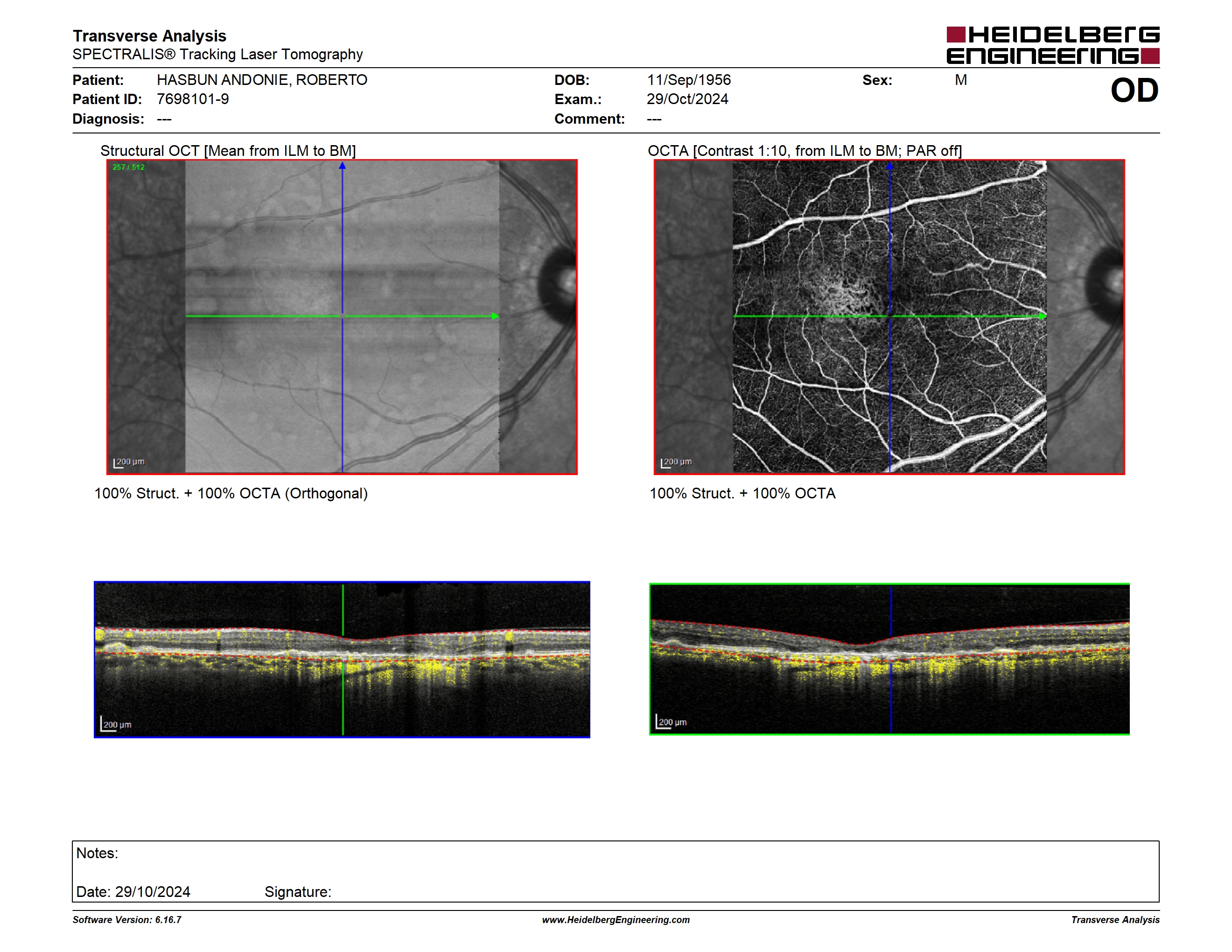
Task: Click the Sex value 'M'
Action: pos(961,80)
